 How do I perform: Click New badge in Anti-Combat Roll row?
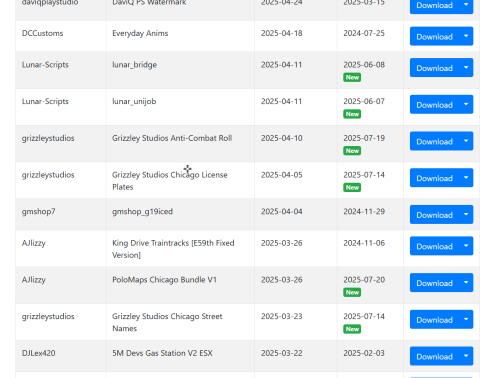pos(352,151)
